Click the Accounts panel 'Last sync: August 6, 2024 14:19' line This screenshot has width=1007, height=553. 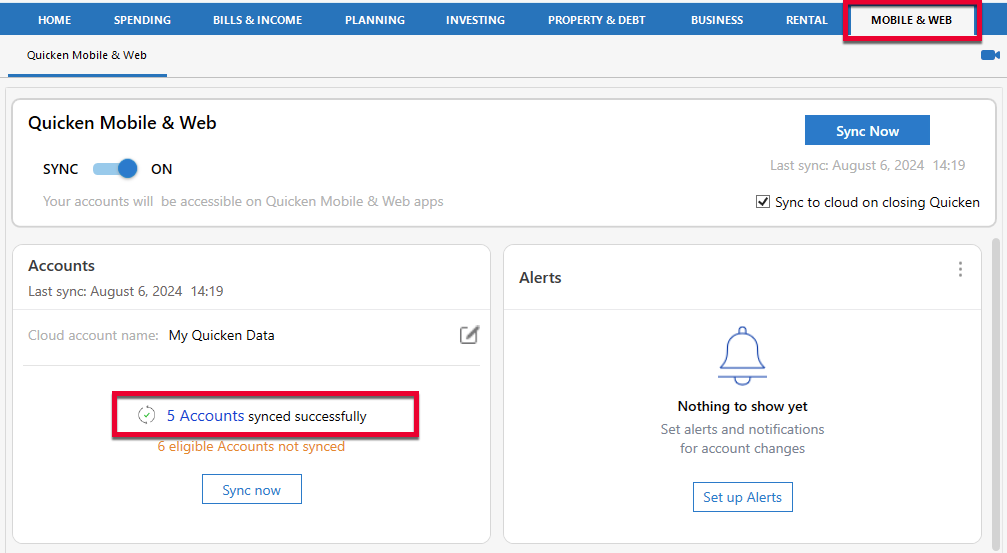click(x=126, y=292)
